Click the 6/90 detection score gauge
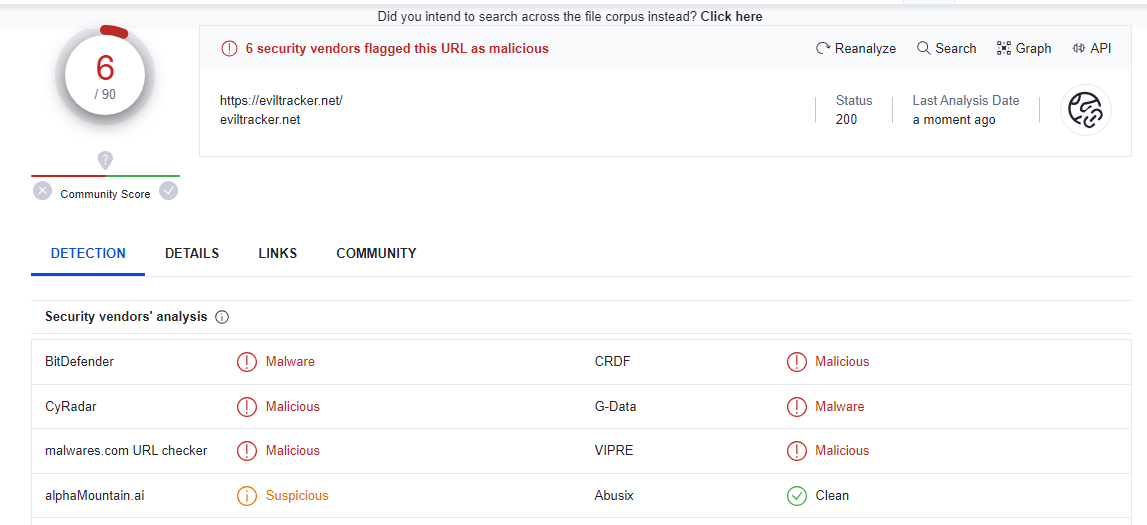The height and width of the screenshot is (525, 1147). point(105,75)
